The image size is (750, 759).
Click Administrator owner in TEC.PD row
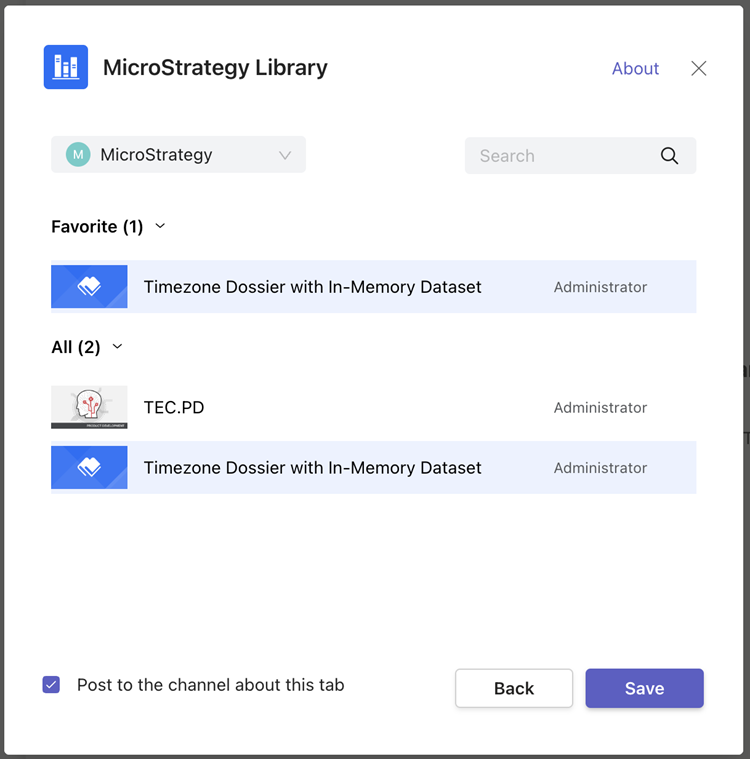point(600,408)
